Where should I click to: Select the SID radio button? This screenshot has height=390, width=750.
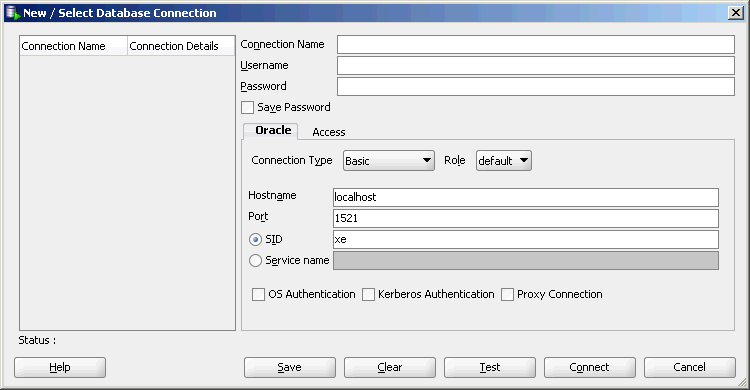click(255, 239)
